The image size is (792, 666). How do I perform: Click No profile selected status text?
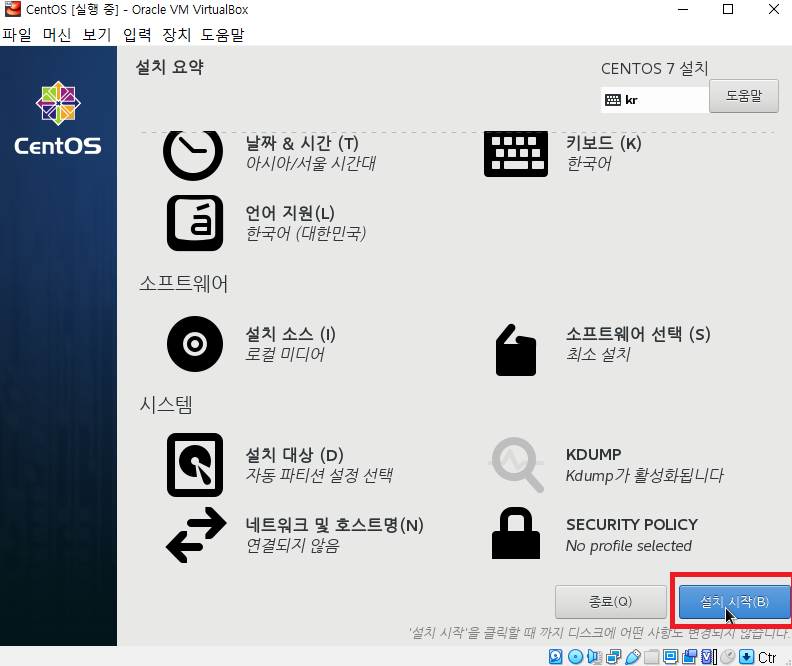(x=629, y=546)
